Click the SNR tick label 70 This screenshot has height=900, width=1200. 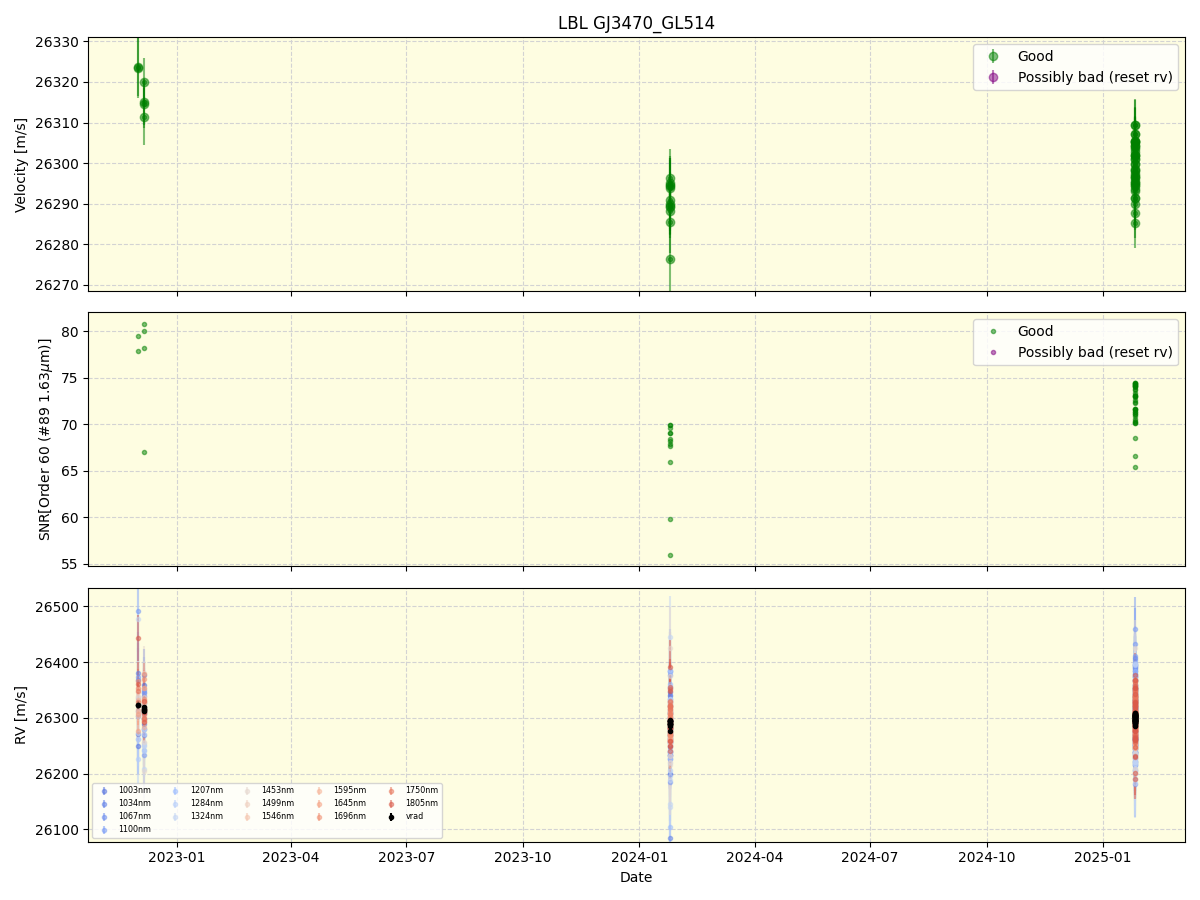click(72, 424)
